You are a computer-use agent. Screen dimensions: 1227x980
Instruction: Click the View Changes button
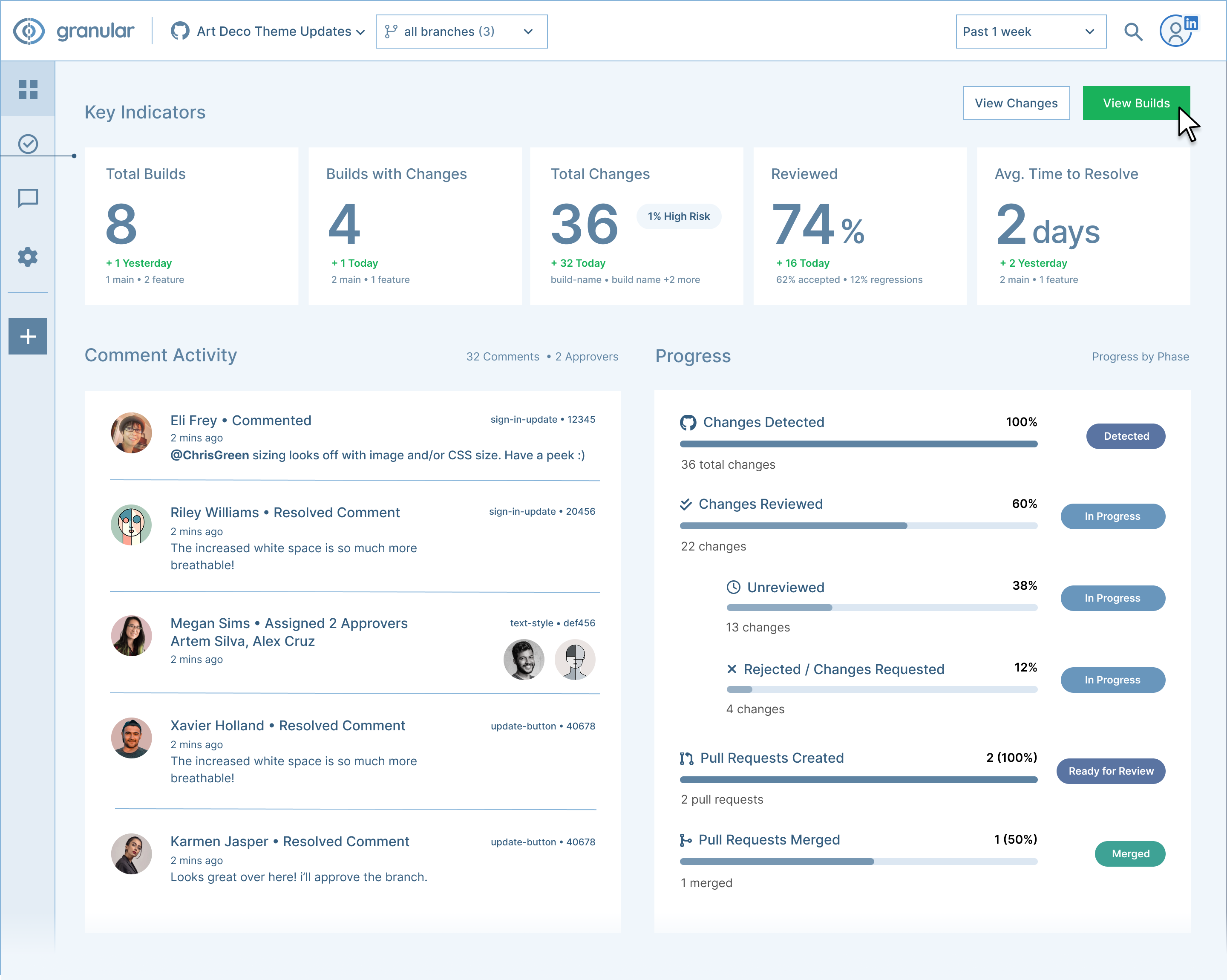click(x=1016, y=103)
